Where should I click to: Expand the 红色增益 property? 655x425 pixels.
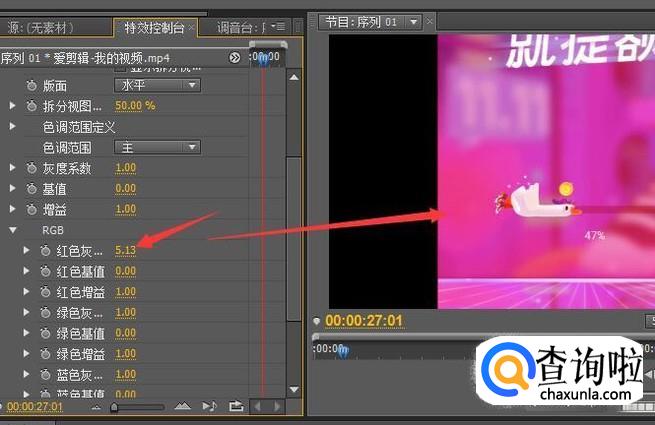tap(26, 292)
